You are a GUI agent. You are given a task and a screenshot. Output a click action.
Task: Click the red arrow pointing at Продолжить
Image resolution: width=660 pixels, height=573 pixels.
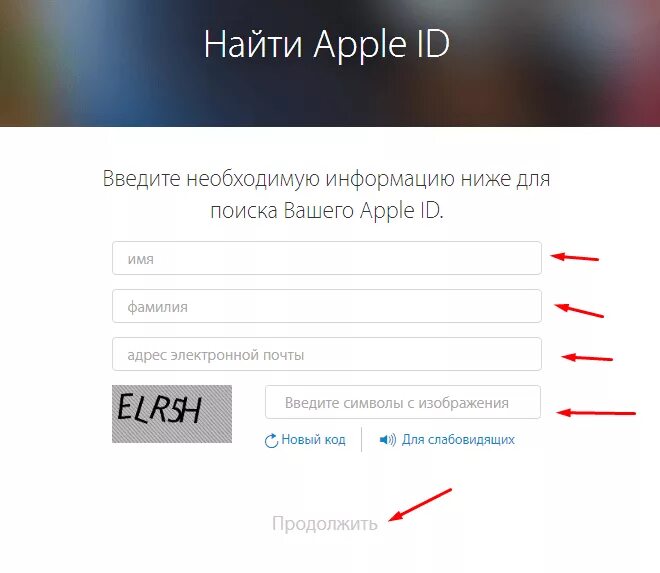point(420,504)
